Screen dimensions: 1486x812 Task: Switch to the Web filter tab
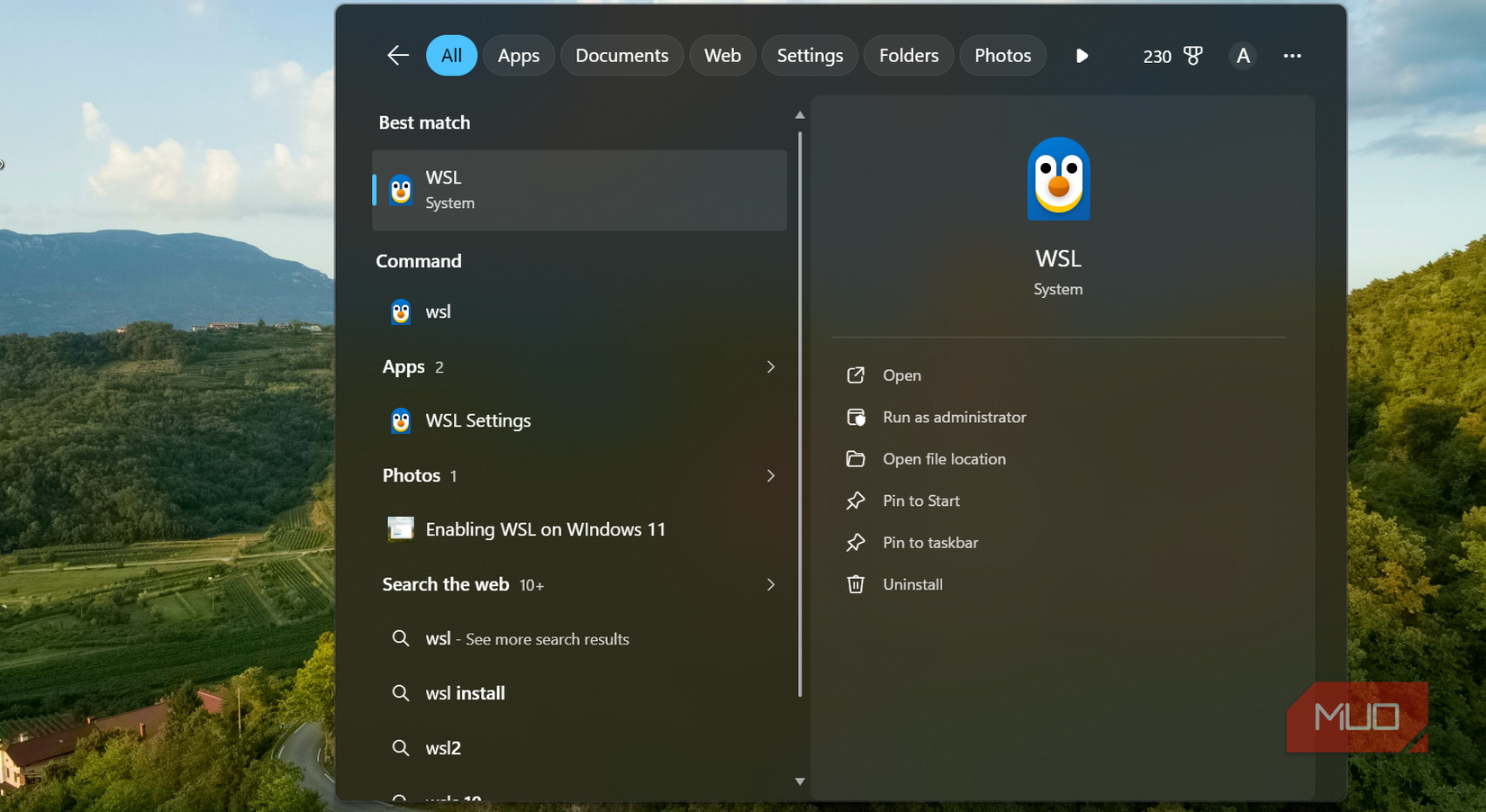722,56
